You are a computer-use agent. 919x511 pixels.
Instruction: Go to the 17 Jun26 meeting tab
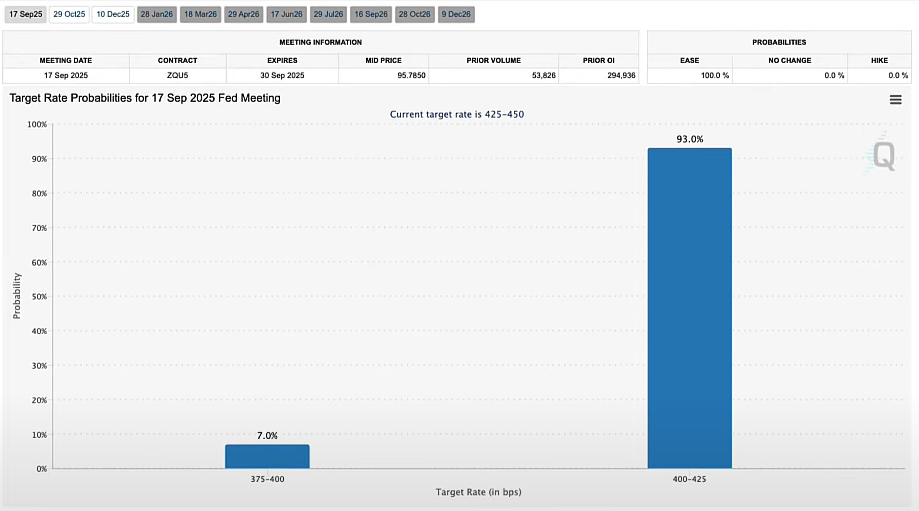tap(286, 14)
